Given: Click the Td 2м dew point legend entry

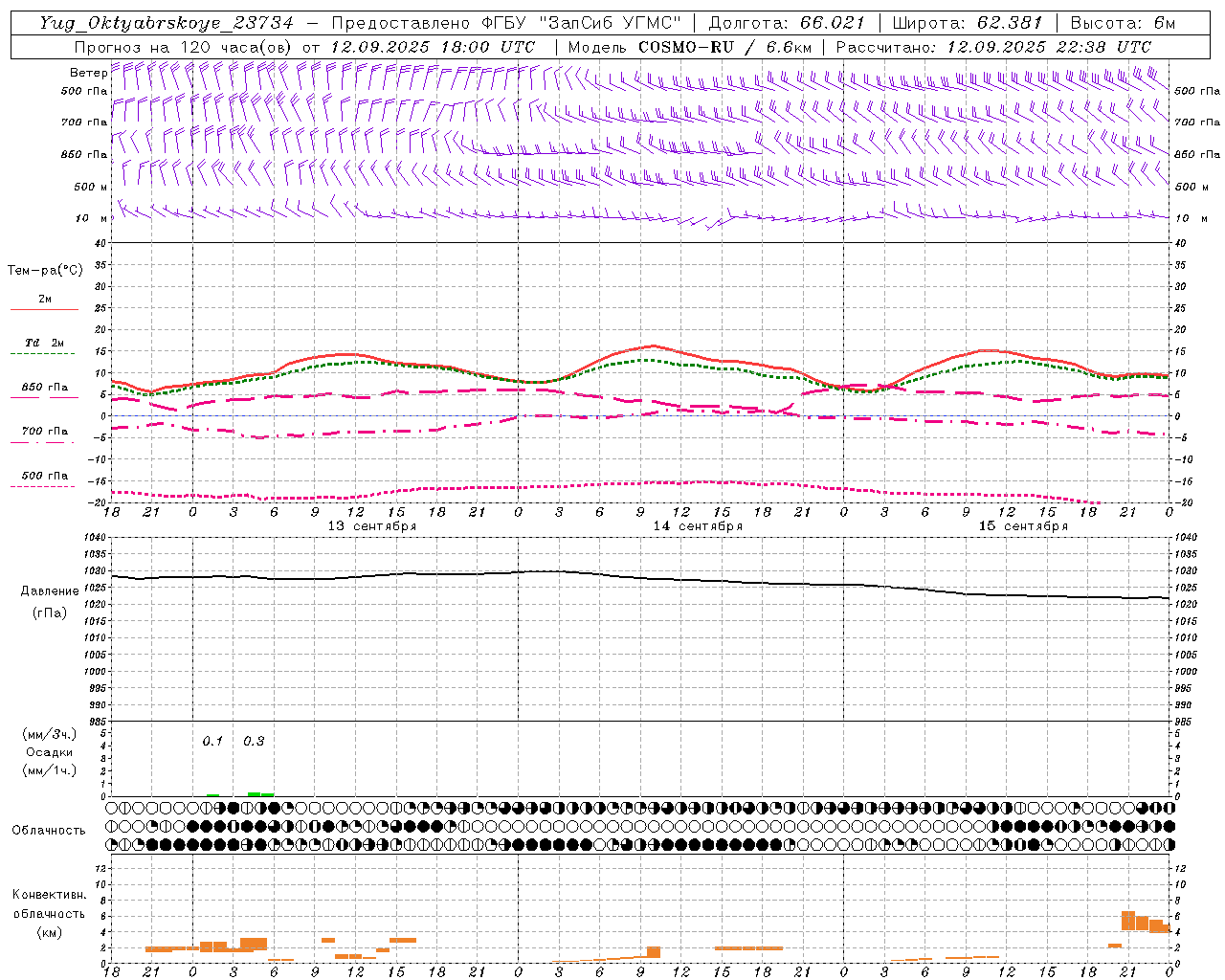Looking at the screenshot, I should [44, 343].
